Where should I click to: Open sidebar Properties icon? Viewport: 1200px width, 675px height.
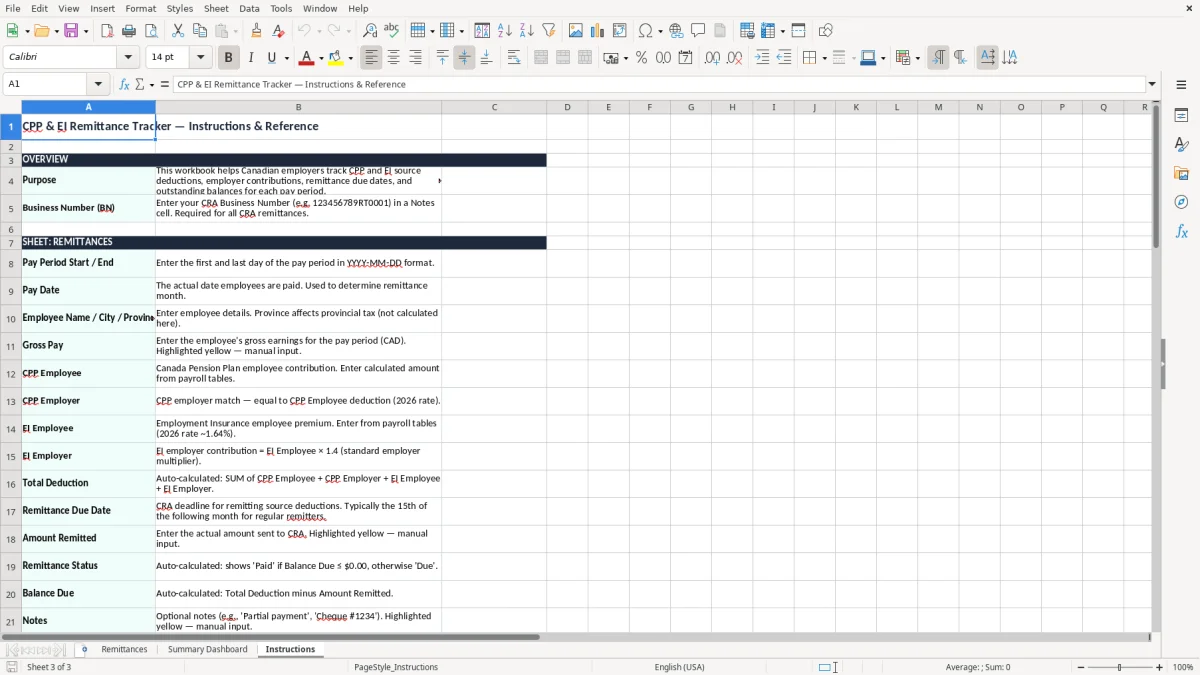(1181, 115)
